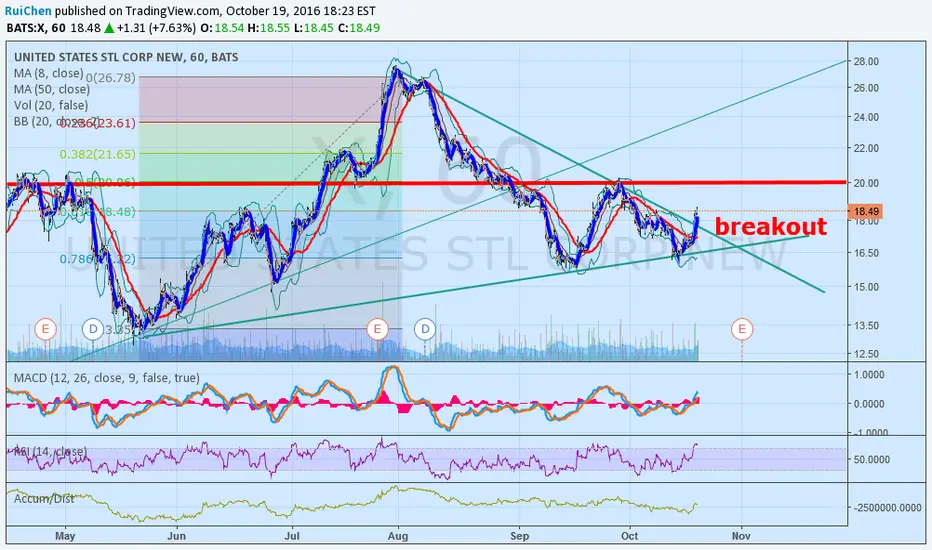Click the dividend D marker in early August
932x550 pixels.
point(425,329)
